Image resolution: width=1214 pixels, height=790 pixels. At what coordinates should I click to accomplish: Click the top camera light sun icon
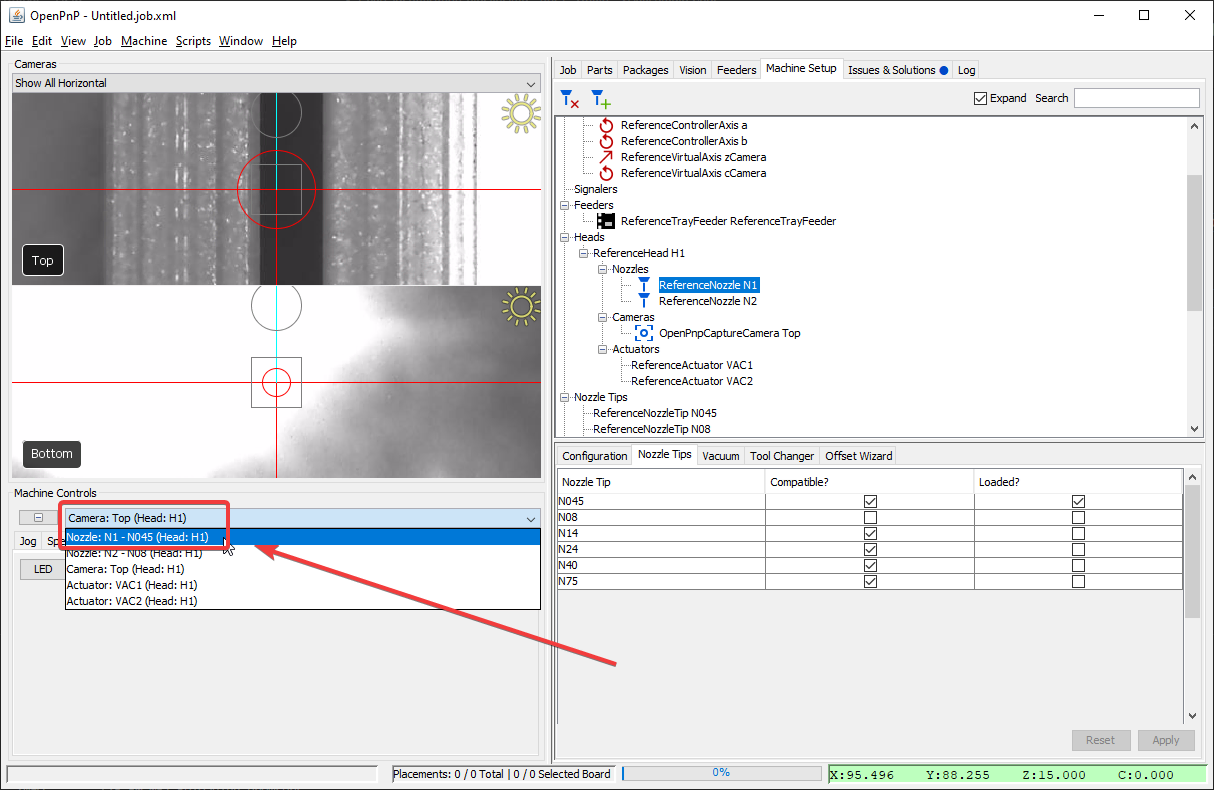[521, 114]
